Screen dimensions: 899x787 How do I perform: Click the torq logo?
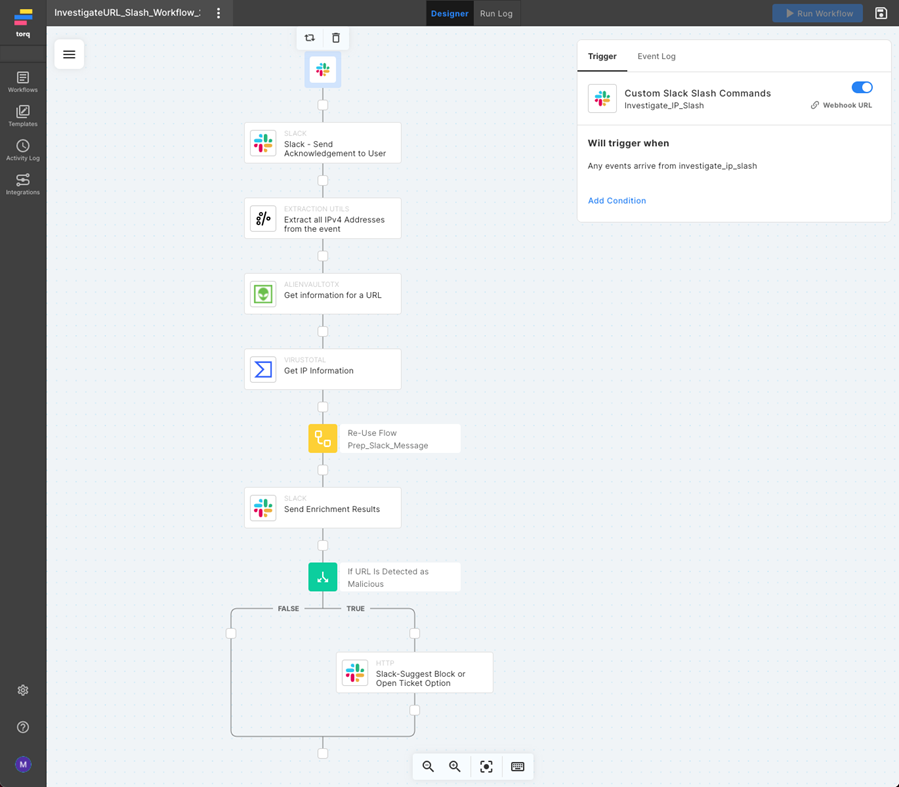23,23
